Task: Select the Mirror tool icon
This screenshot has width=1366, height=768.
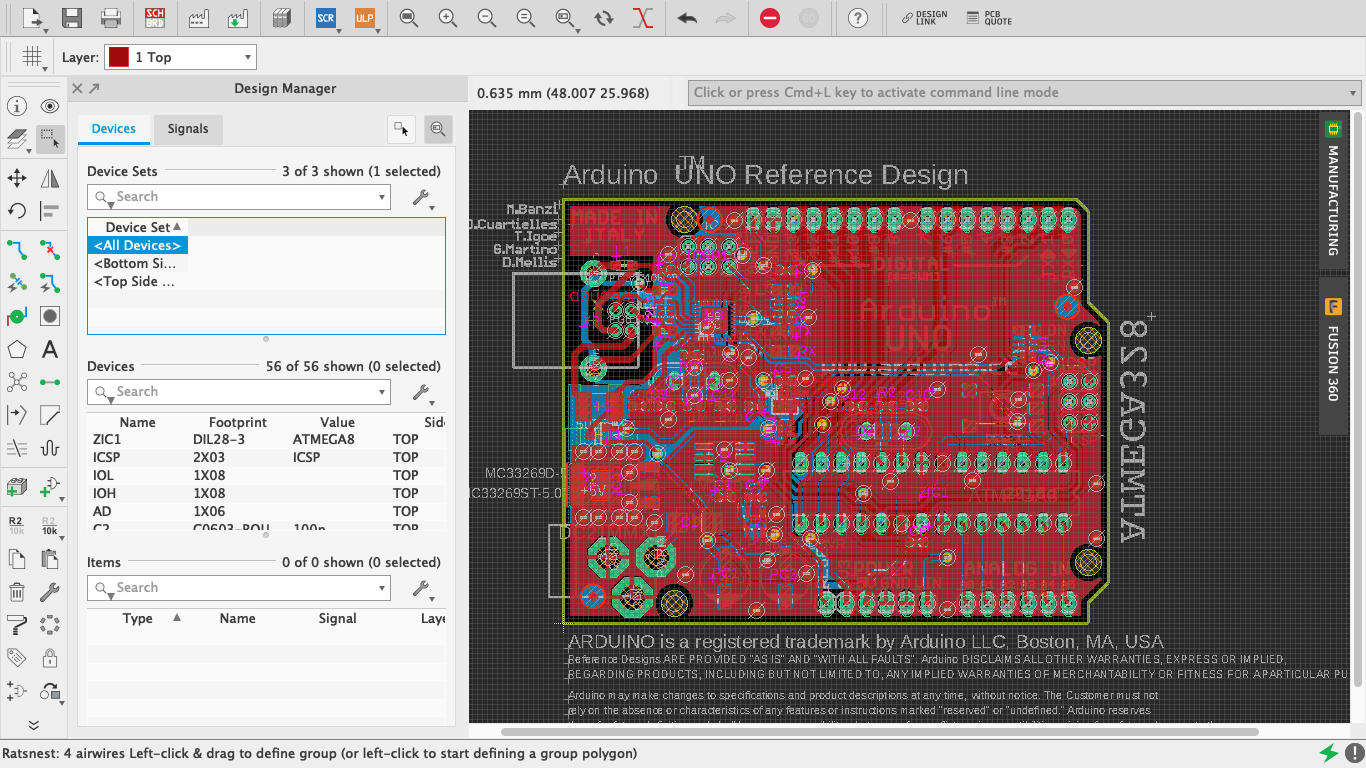Action: tap(50, 178)
